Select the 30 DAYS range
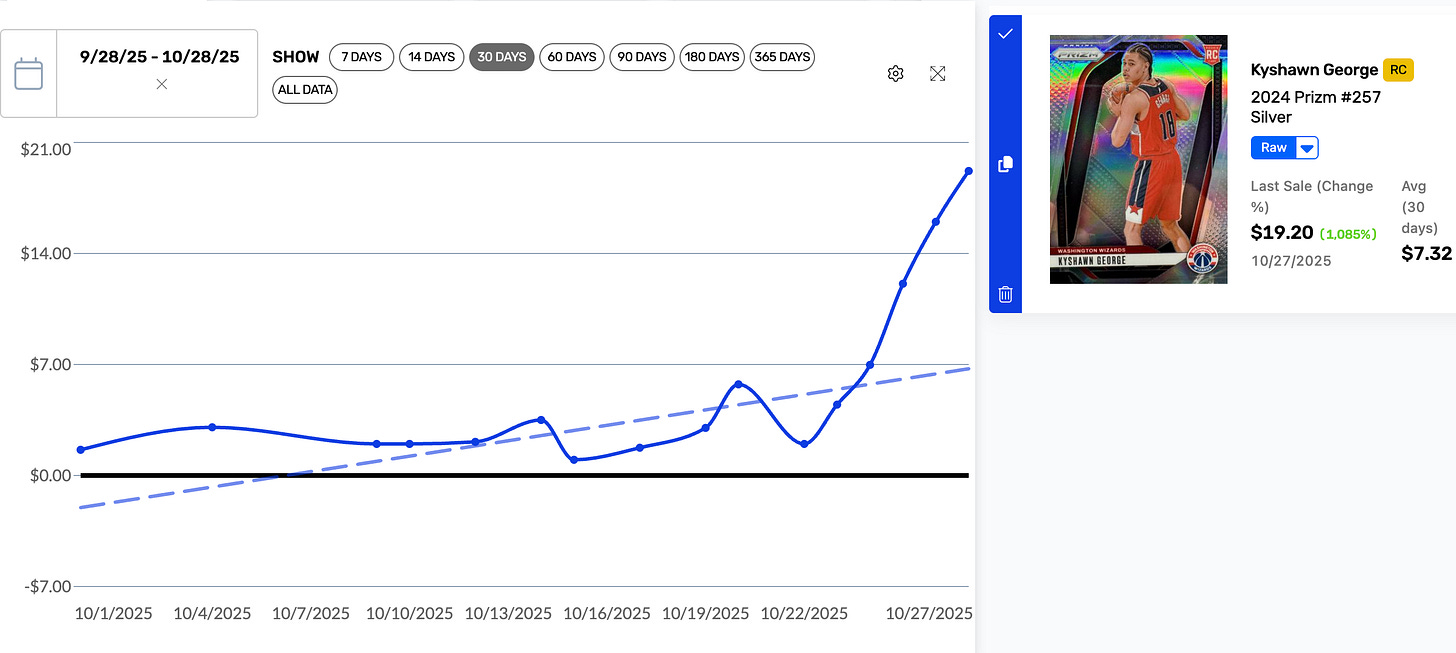1456x653 pixels. click(502, 57)
